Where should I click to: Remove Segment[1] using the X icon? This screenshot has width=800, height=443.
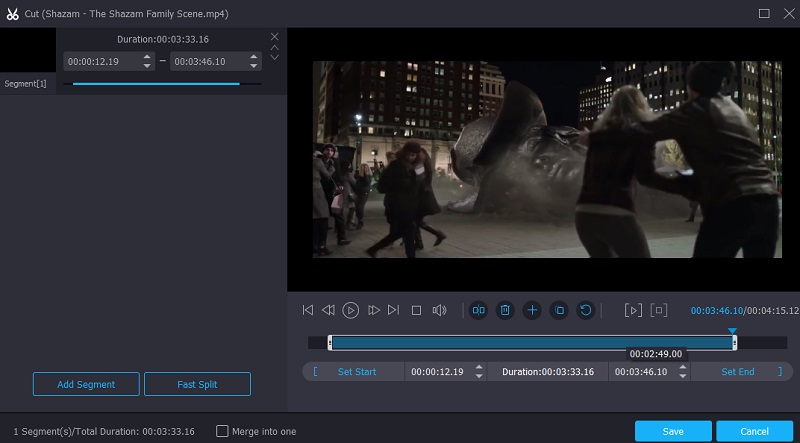point(274,37)
